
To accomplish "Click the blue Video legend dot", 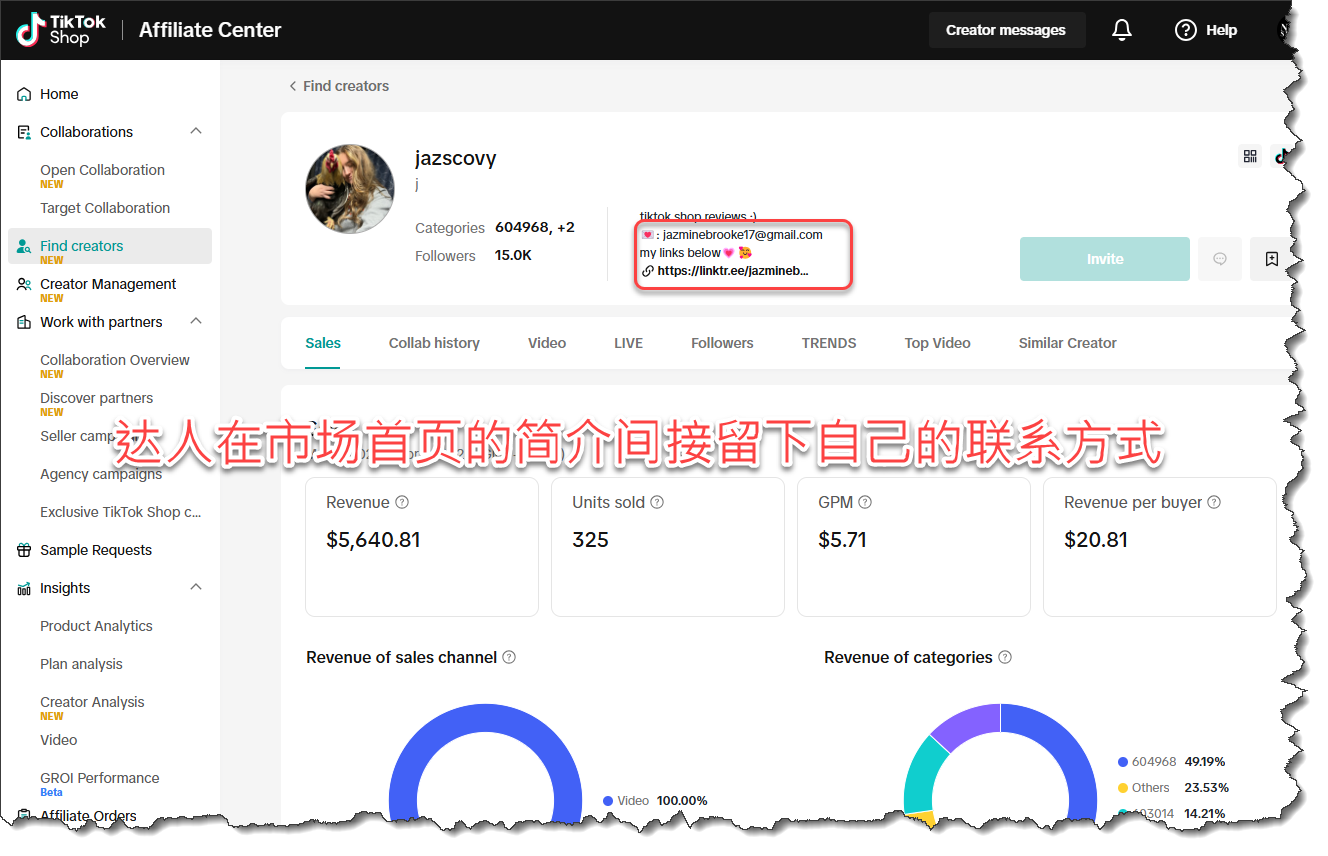I will click(x=608, y=801).
